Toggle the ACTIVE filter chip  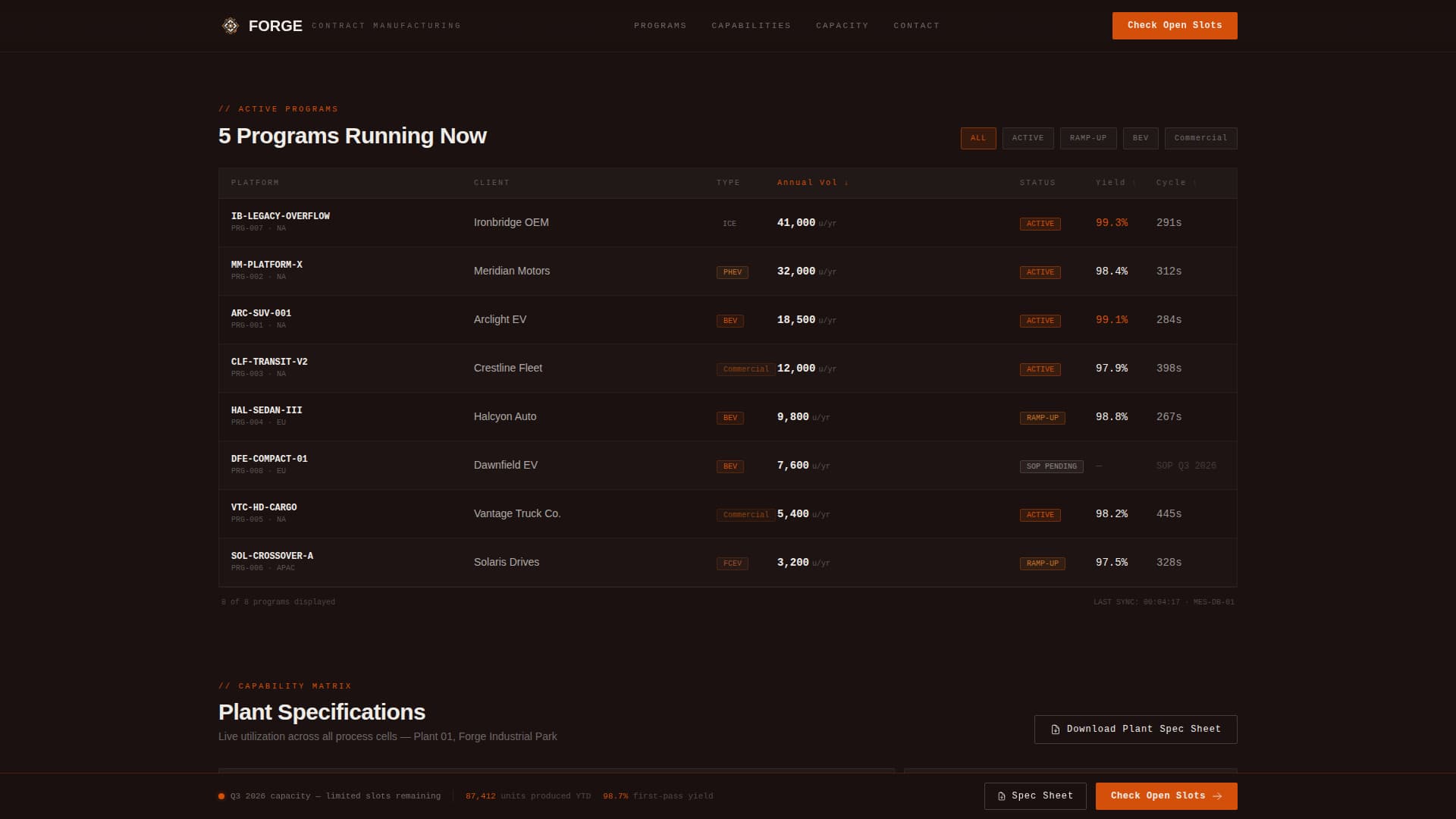1028,138
